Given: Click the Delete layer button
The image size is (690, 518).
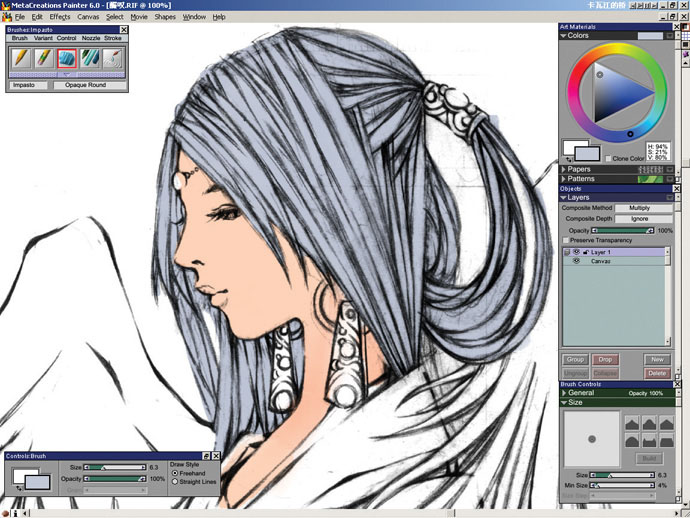Looking at the screenshot, I should point(657,373).
